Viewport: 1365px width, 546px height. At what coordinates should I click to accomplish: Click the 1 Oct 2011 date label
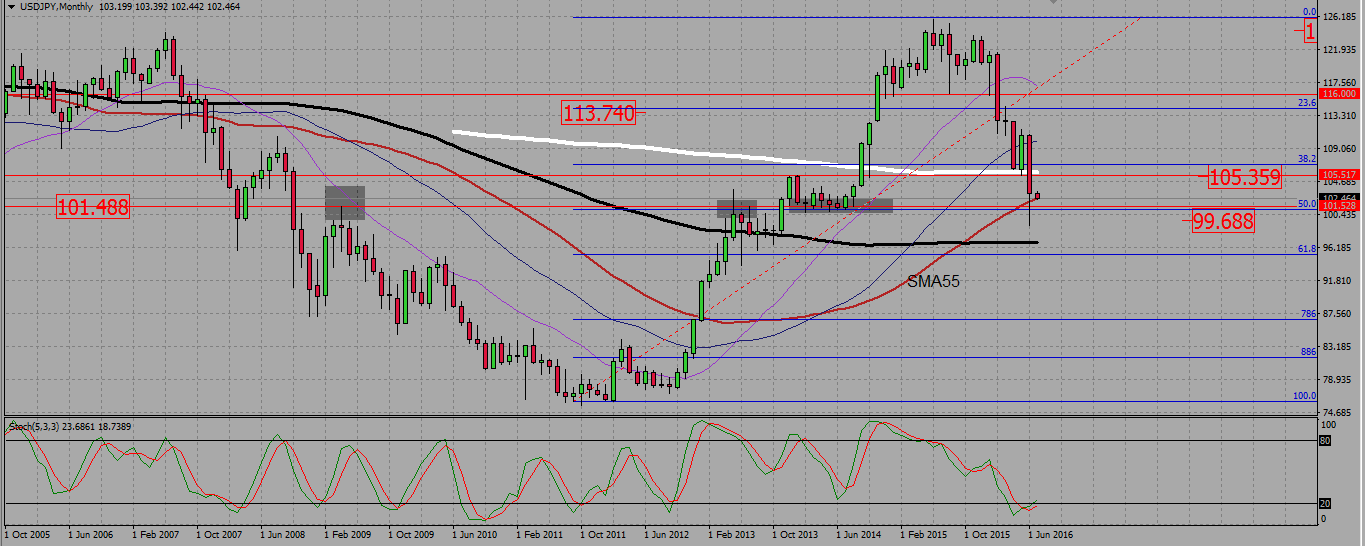click(603, 534)
